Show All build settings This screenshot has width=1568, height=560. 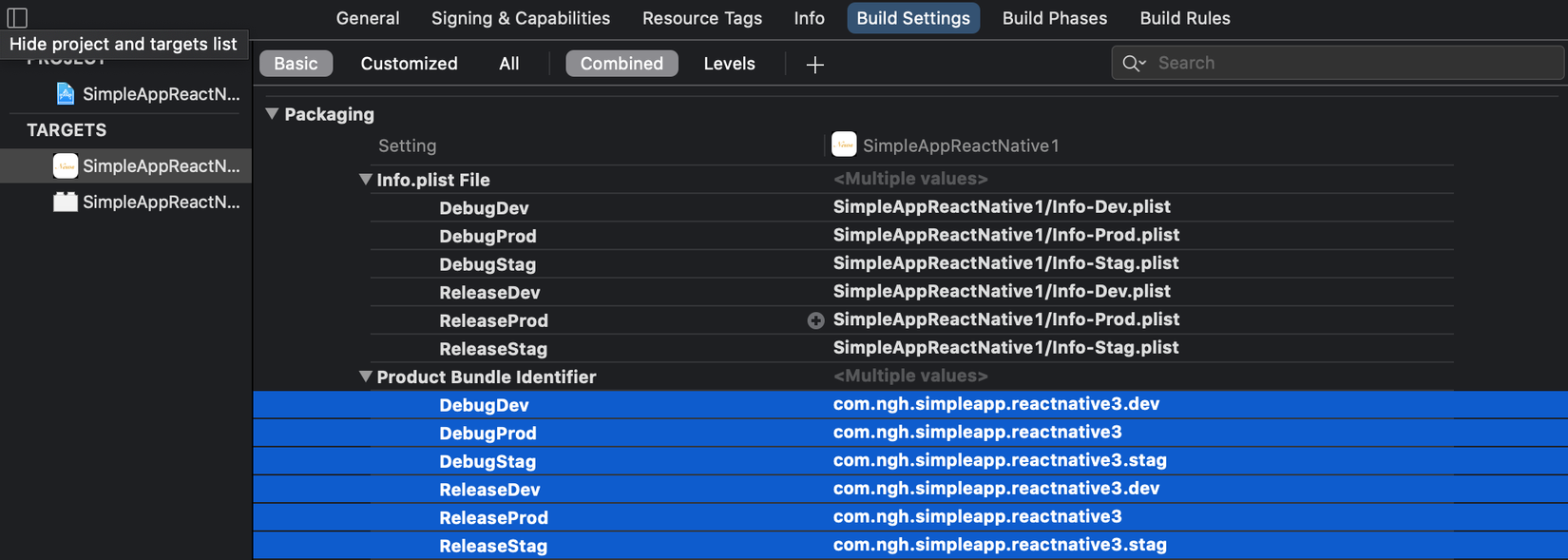(508, 64)
